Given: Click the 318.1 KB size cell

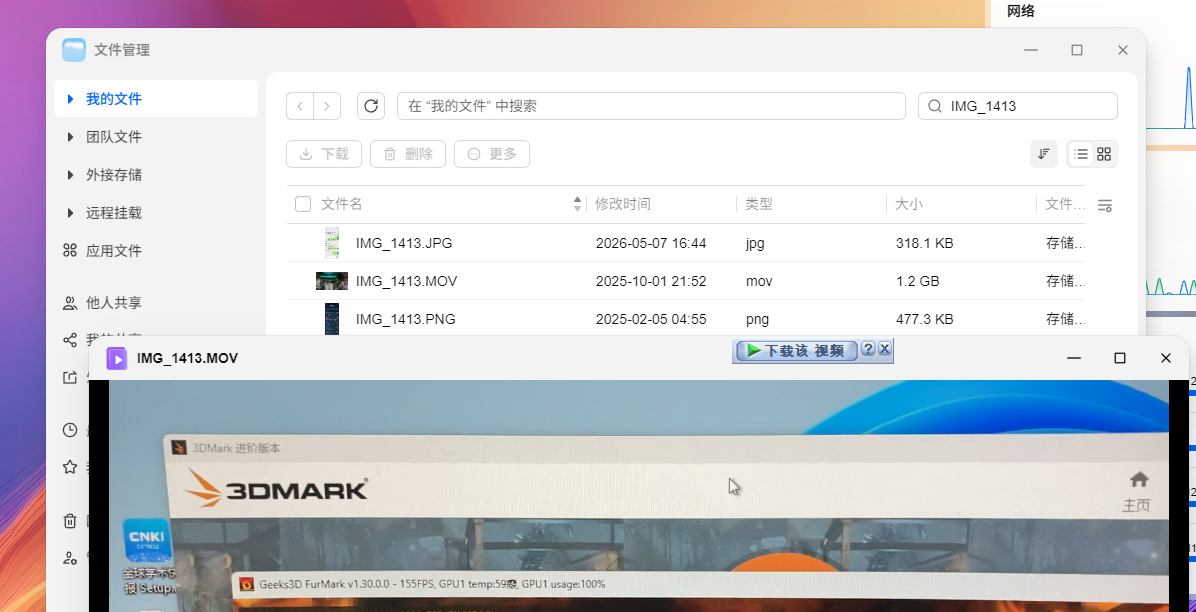Looking at the screenshot, I should pos(924,243).
